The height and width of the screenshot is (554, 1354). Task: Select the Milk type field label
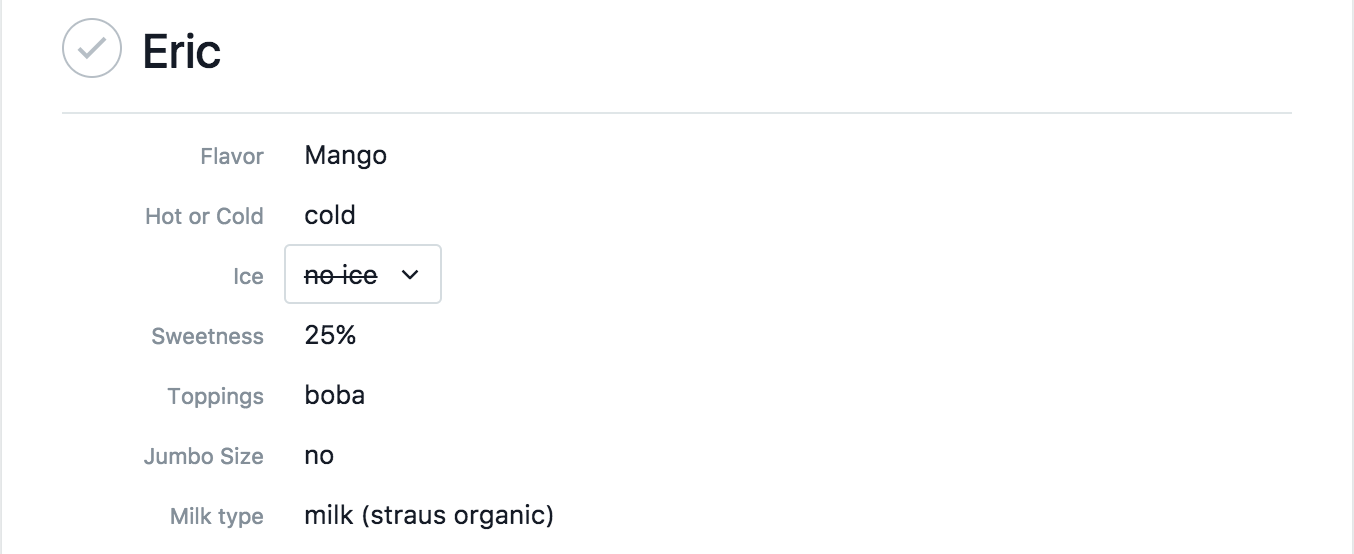[x=217, y=517]
